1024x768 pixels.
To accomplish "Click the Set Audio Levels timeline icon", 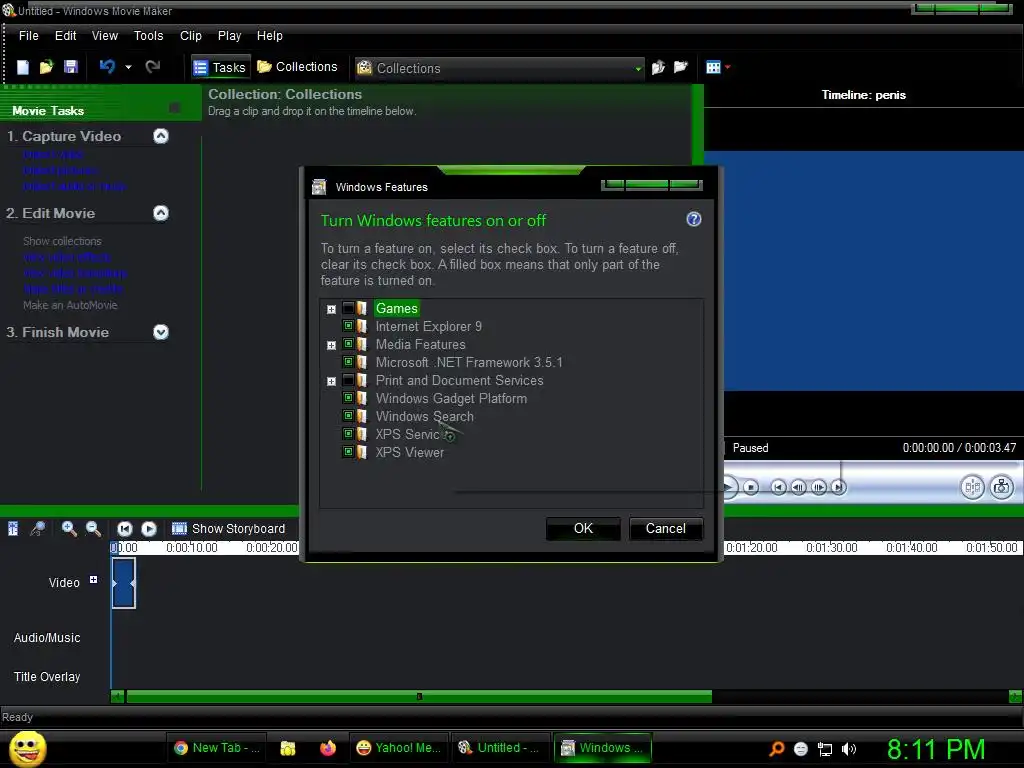I will 13,528.
